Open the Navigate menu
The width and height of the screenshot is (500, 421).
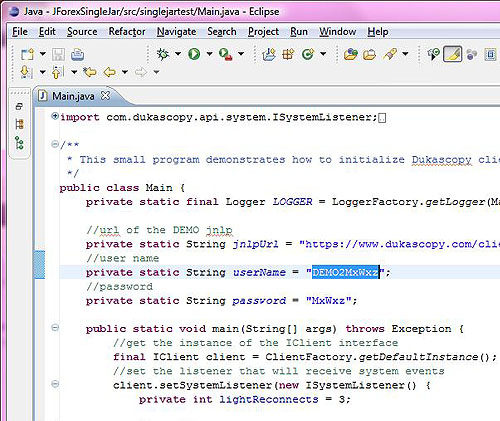(x=176, y=32)
